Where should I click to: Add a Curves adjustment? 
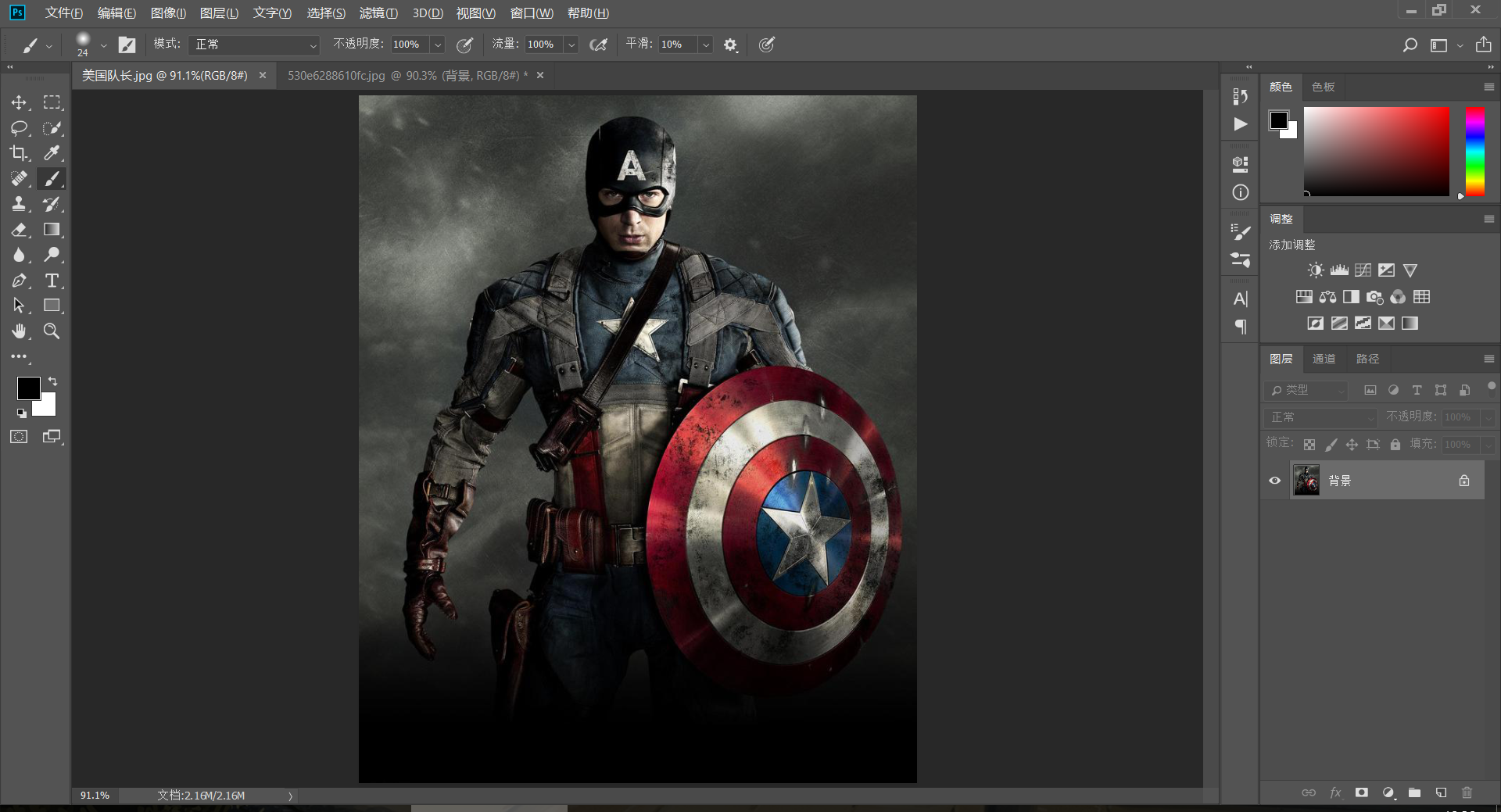tap(1363, 270)
